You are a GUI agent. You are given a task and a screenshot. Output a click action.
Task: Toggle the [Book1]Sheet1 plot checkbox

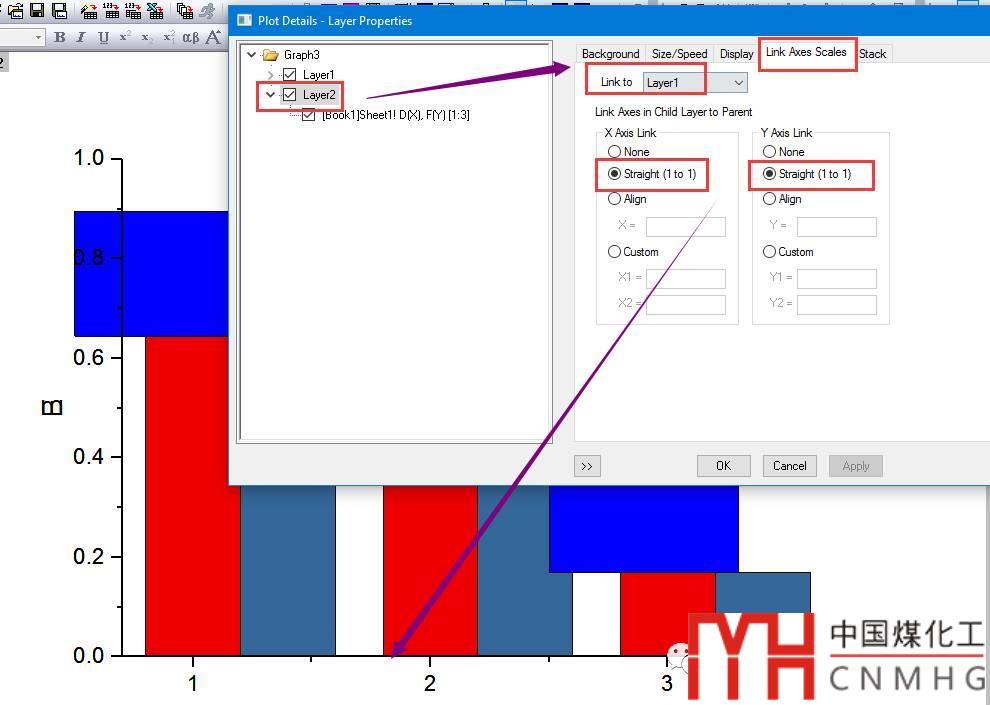click(x=309, y=115)
